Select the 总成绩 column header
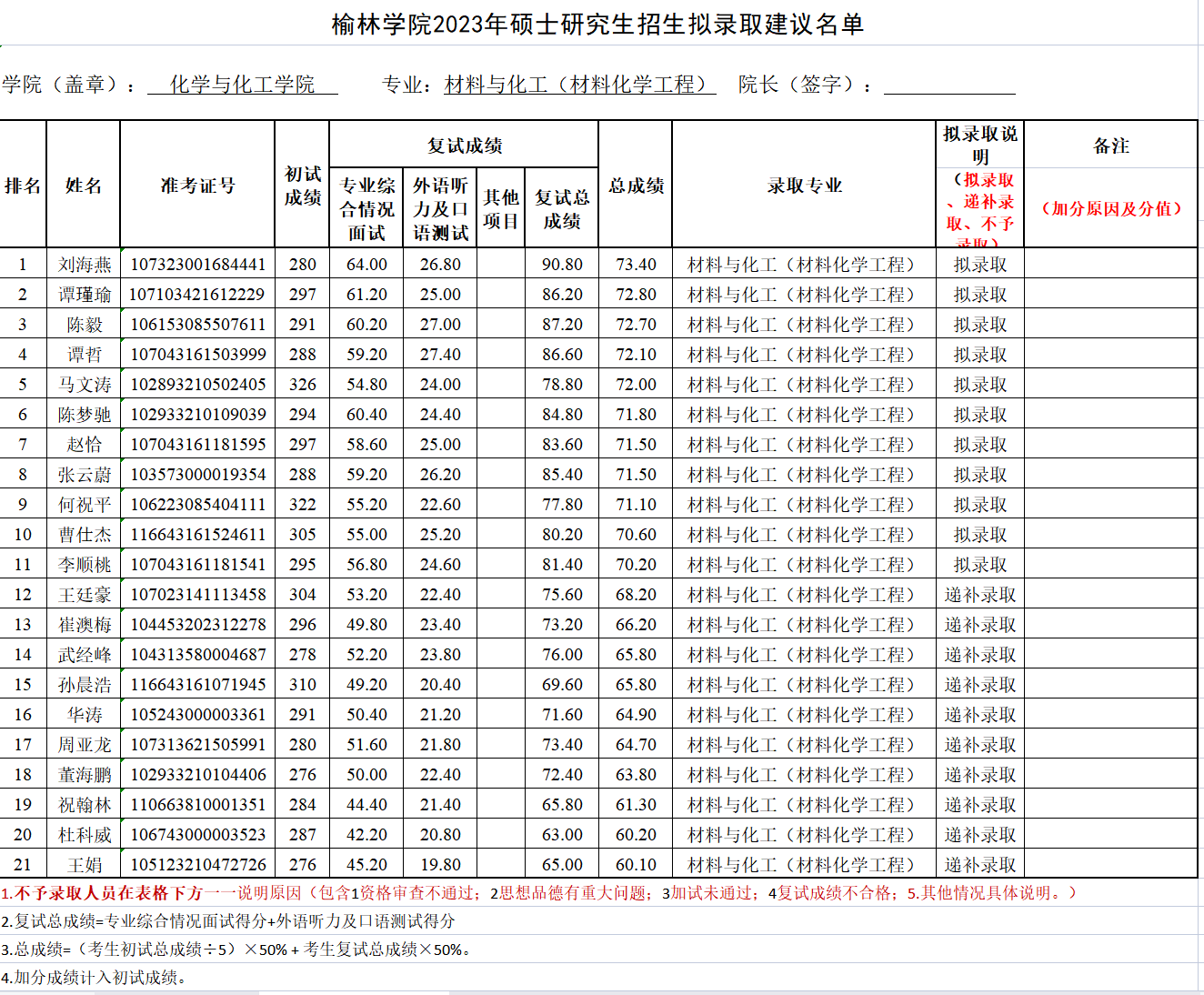 point(636,186)
